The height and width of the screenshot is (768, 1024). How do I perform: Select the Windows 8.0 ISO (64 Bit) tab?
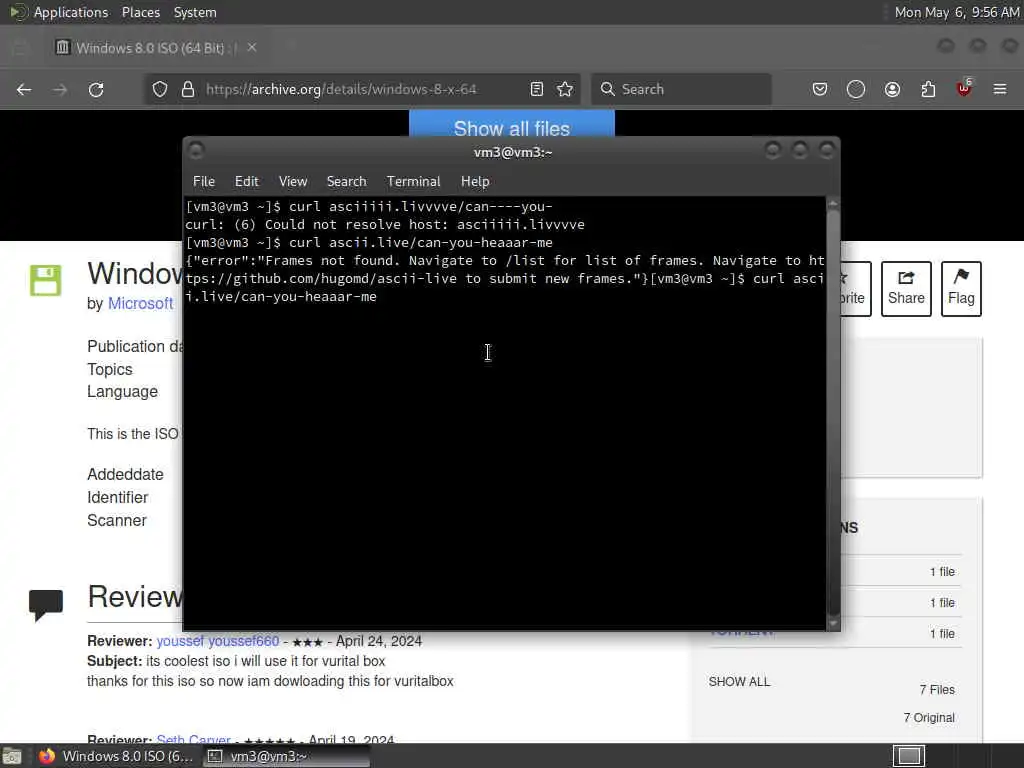(155, 48)
